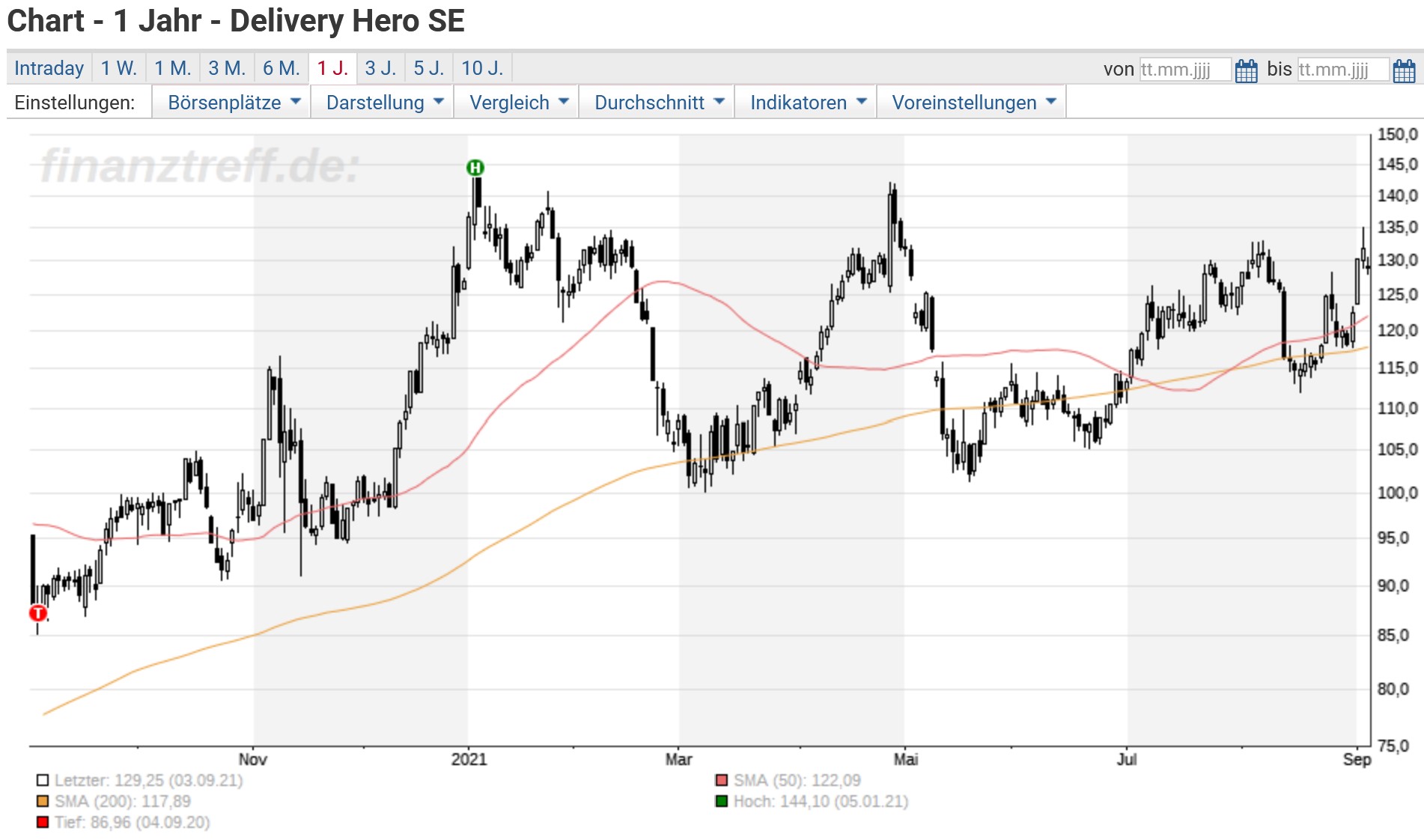The height and width of the screenshot is (840, 1424).
Task: Select the 3 M. time range tab
Action: [227, 68]
